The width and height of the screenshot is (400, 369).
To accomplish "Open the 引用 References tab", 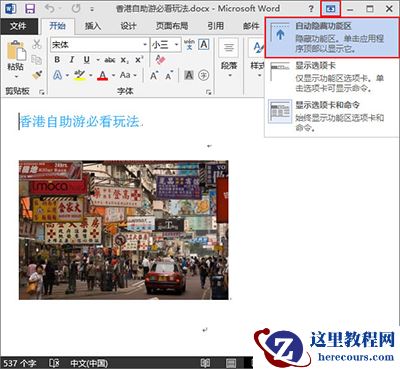I will pyautogui.click(x=216, y=26).
